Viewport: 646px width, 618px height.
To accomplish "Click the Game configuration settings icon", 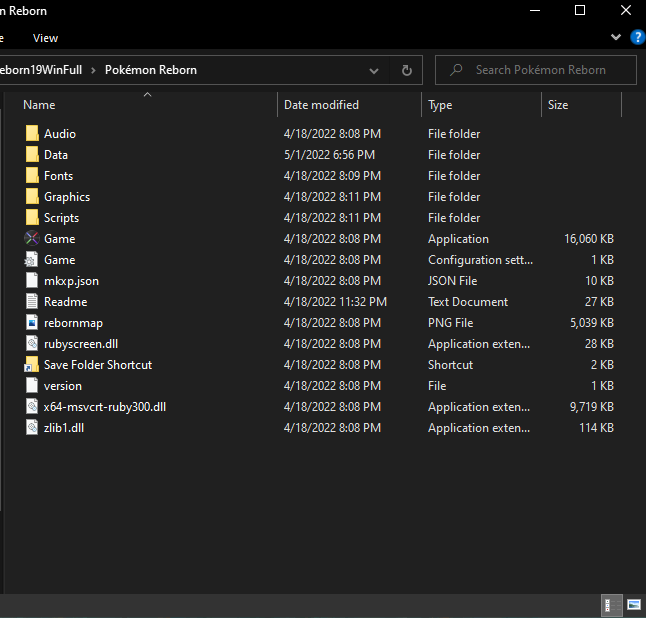I will pos(32,260).
